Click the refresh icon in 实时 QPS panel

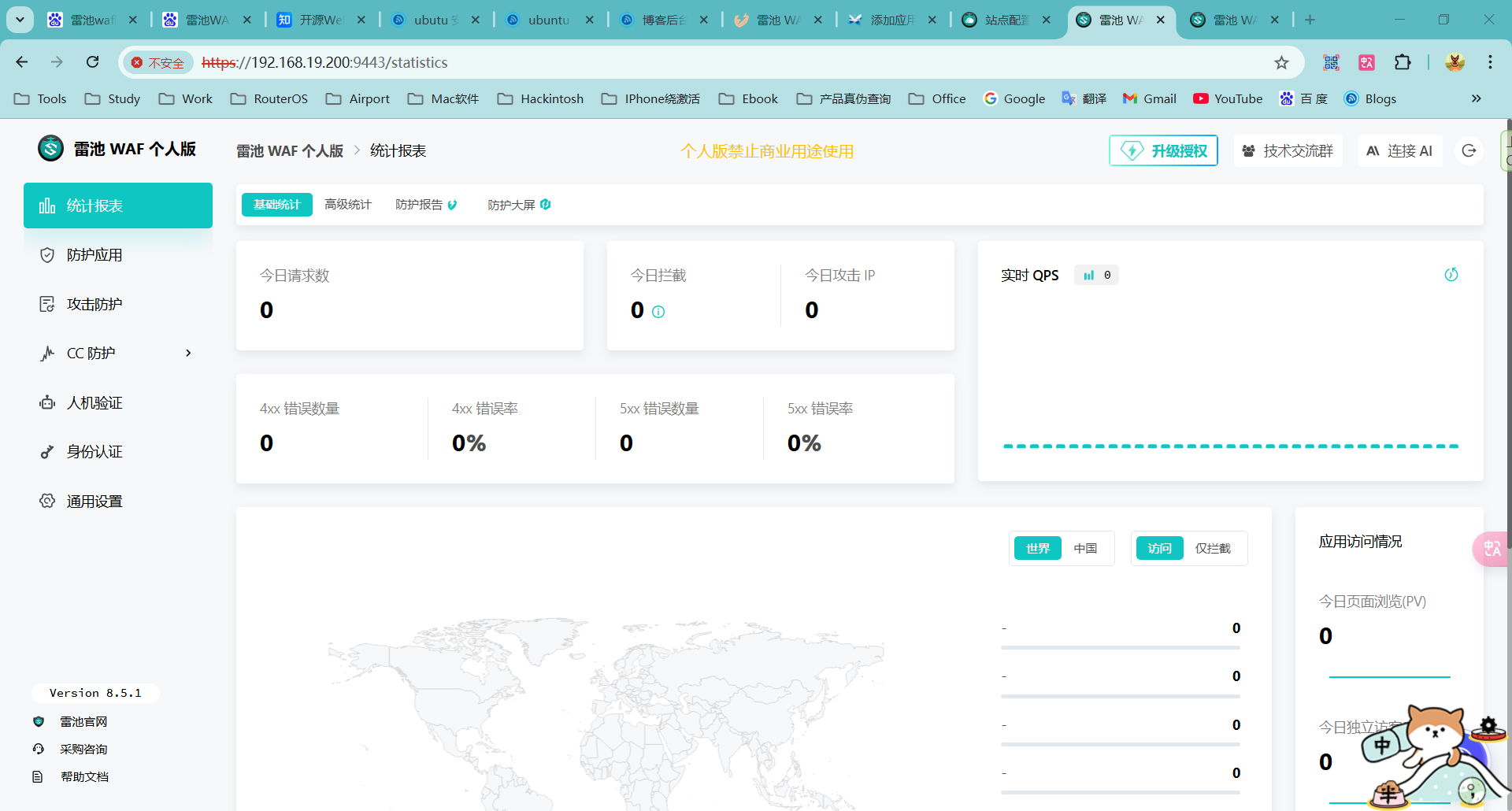pyautogui.click(x=1451, y=274)
